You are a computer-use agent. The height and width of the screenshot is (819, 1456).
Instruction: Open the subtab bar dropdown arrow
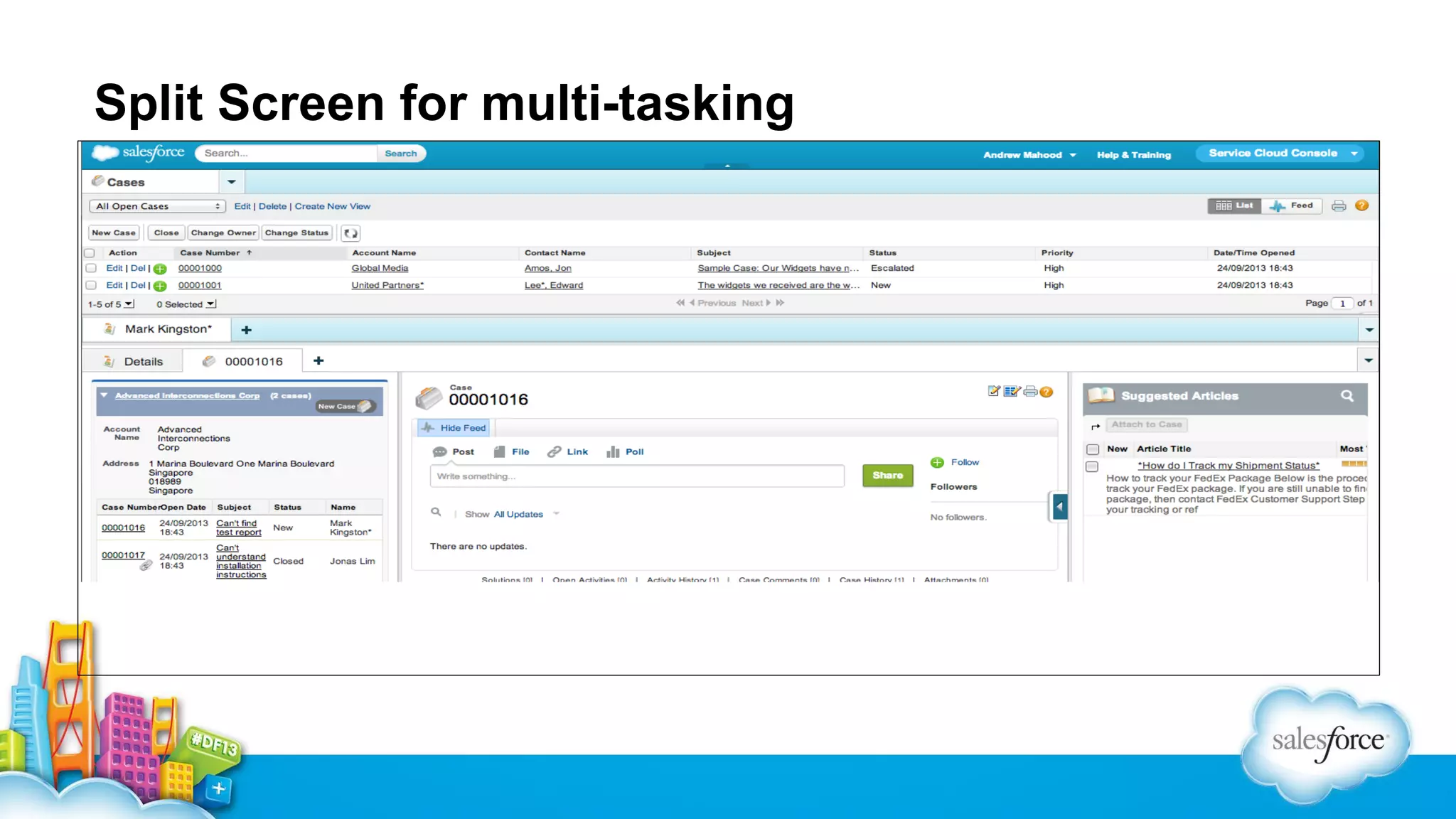coord(1369,360)
